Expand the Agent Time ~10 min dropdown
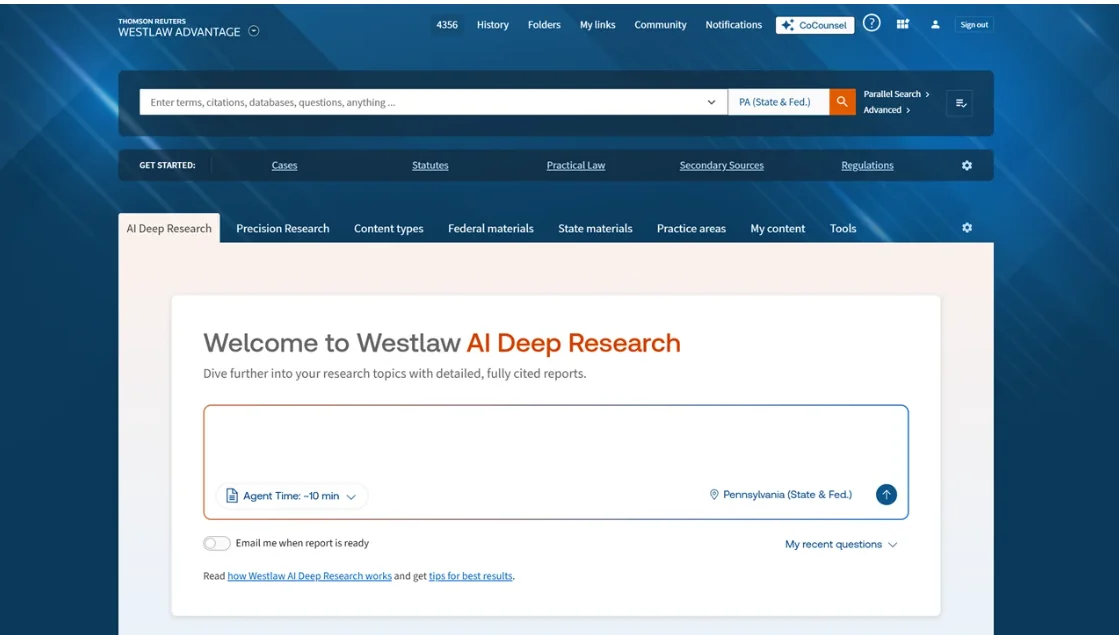The height and width of the screenshot is (635, 1119). [x=292, y=496]
